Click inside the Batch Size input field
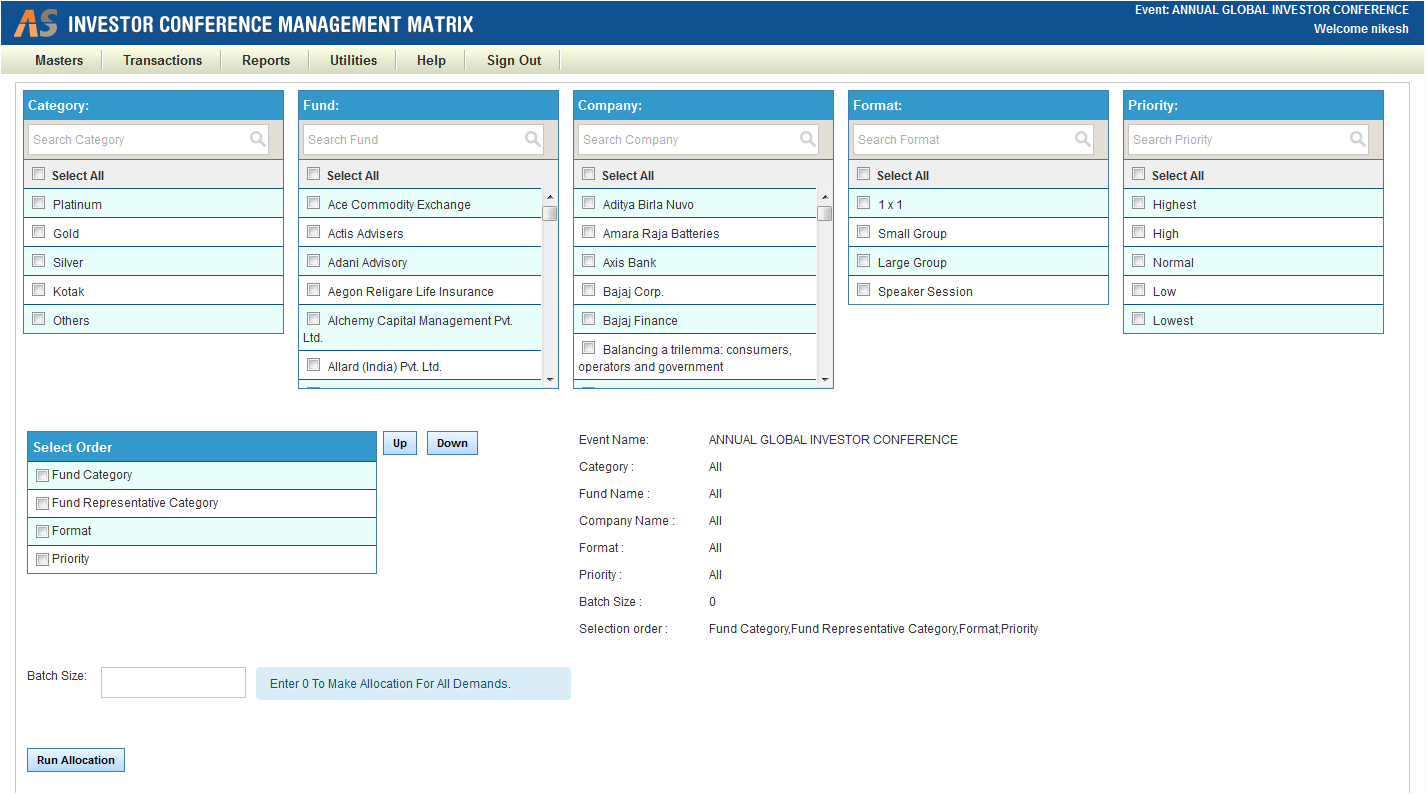The height and width of the screenshot is (794, 1426). (x=172, y=682)
